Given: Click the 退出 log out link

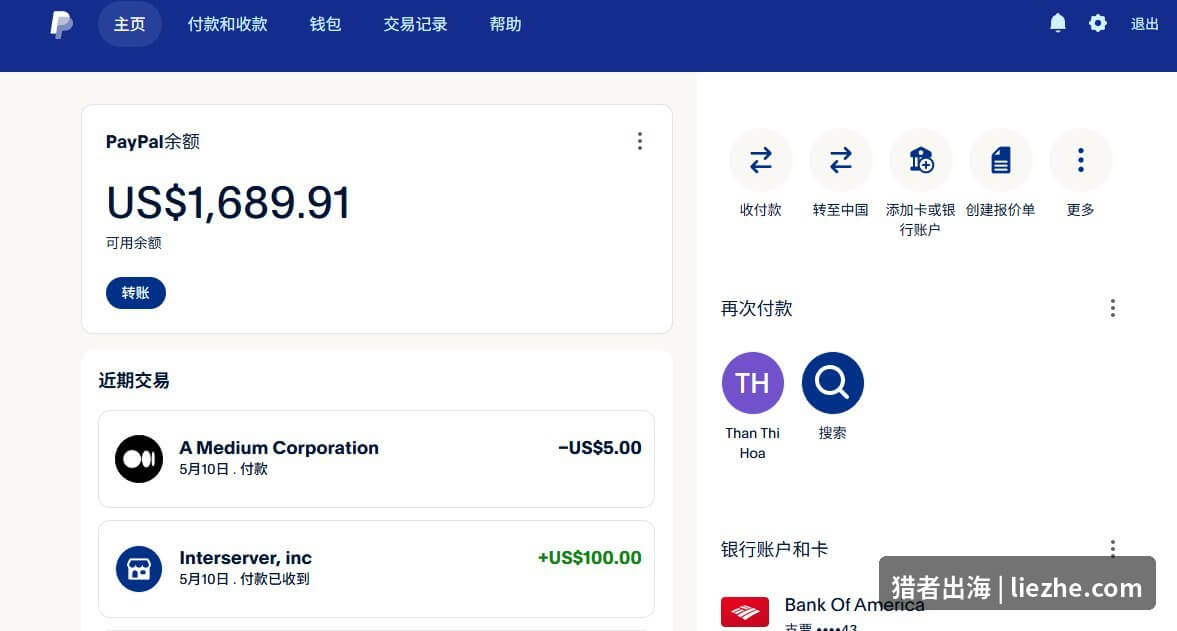Looking at the screenshot, I should 1144,24.
